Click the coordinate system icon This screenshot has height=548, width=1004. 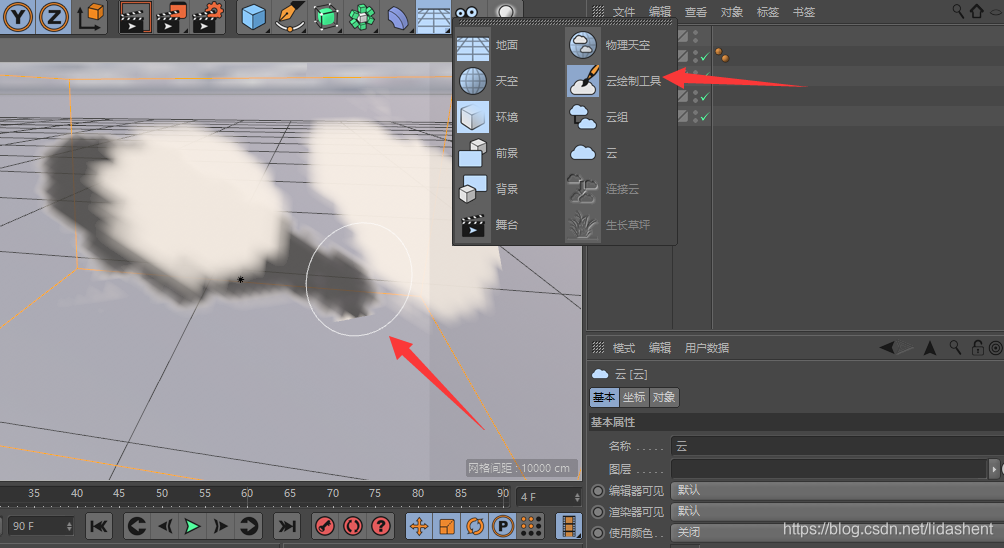click(91, 17)
